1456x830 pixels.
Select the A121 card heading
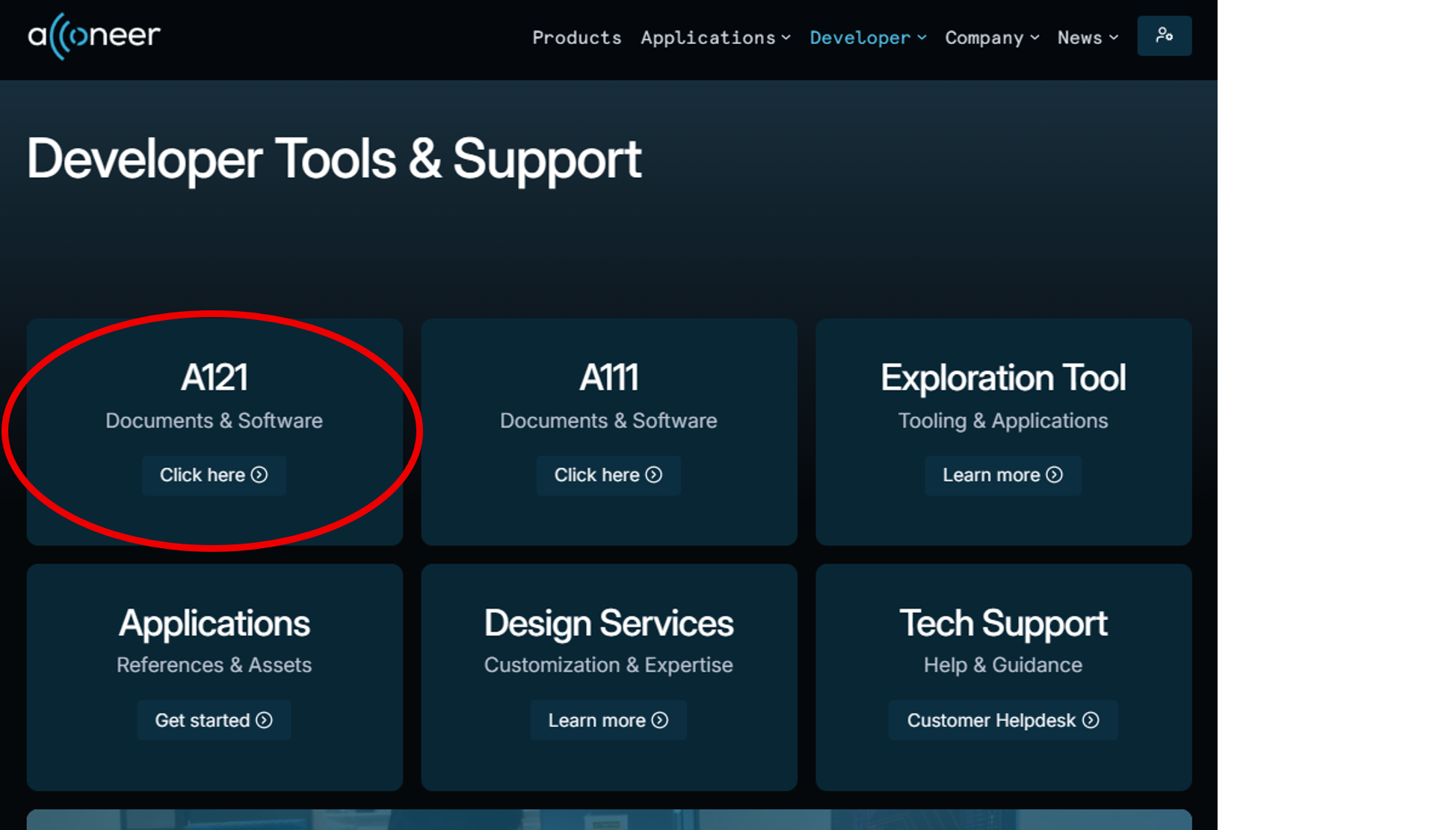pos(214,377)
